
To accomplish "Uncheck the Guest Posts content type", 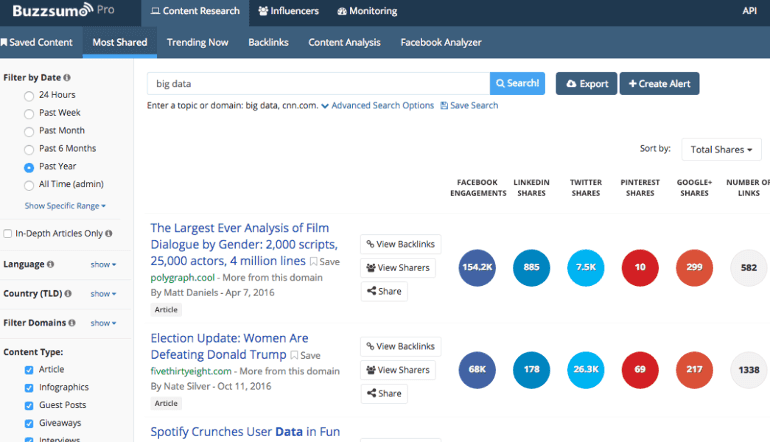I will (x=29, y=406).
